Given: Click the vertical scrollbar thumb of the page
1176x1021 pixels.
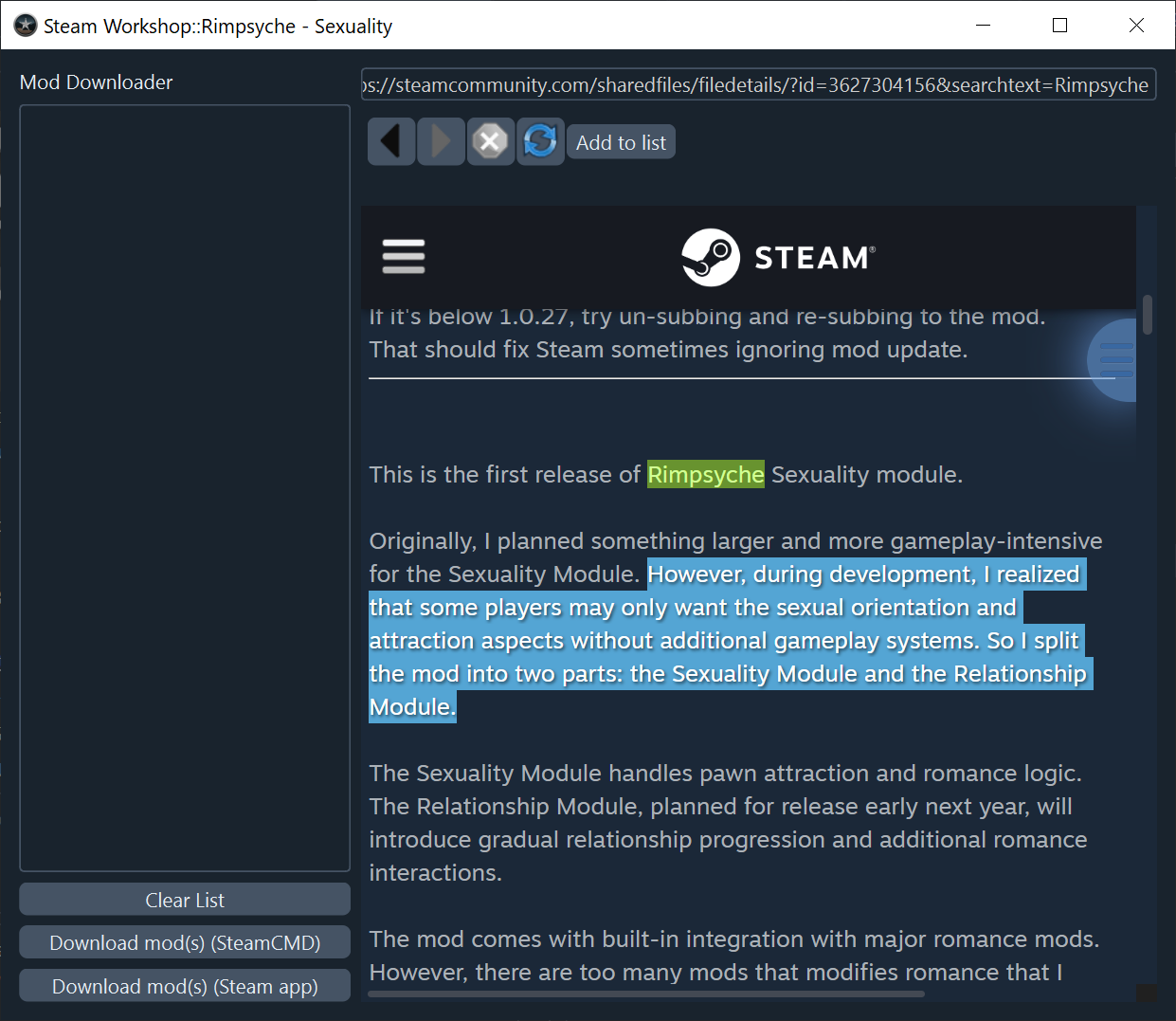Looking at the screenshot, I should 1148,315.
